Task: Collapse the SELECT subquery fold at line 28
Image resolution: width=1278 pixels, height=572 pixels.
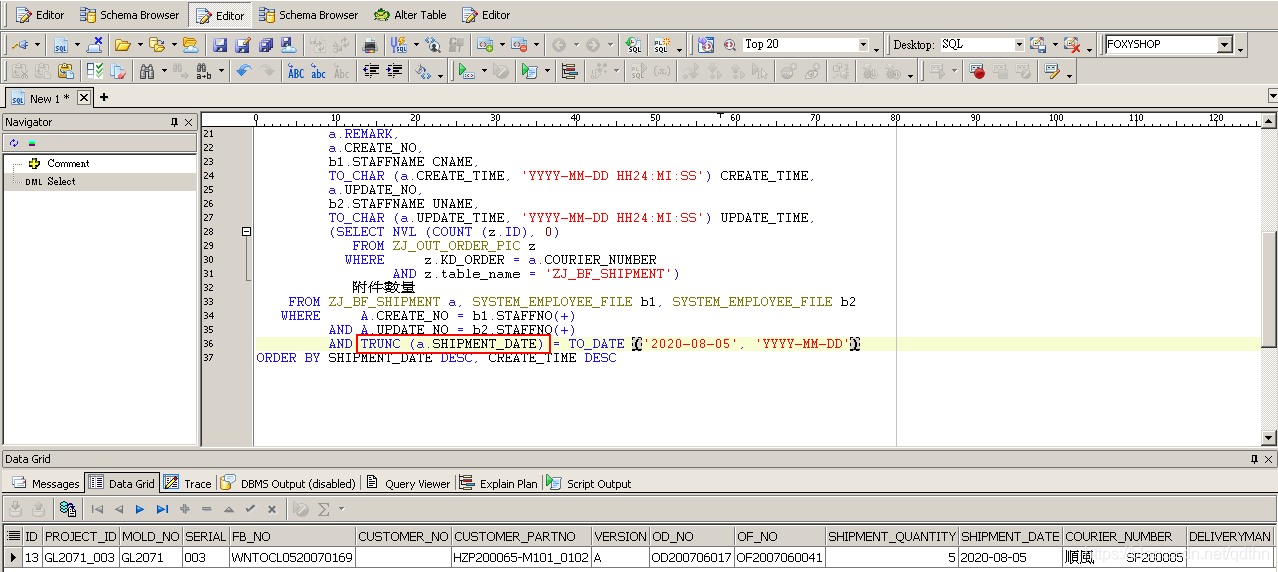Action: tap(247, 231)
